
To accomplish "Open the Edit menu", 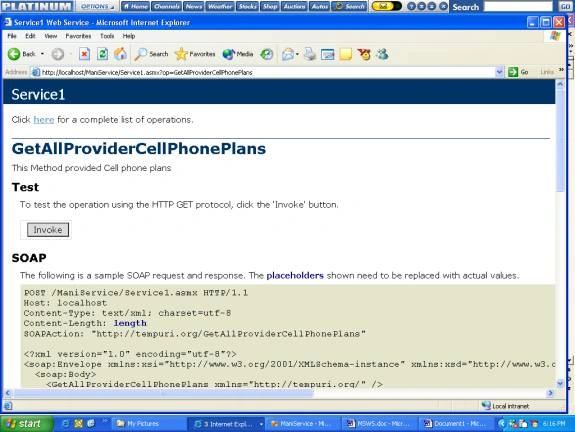I will point(30,36).
